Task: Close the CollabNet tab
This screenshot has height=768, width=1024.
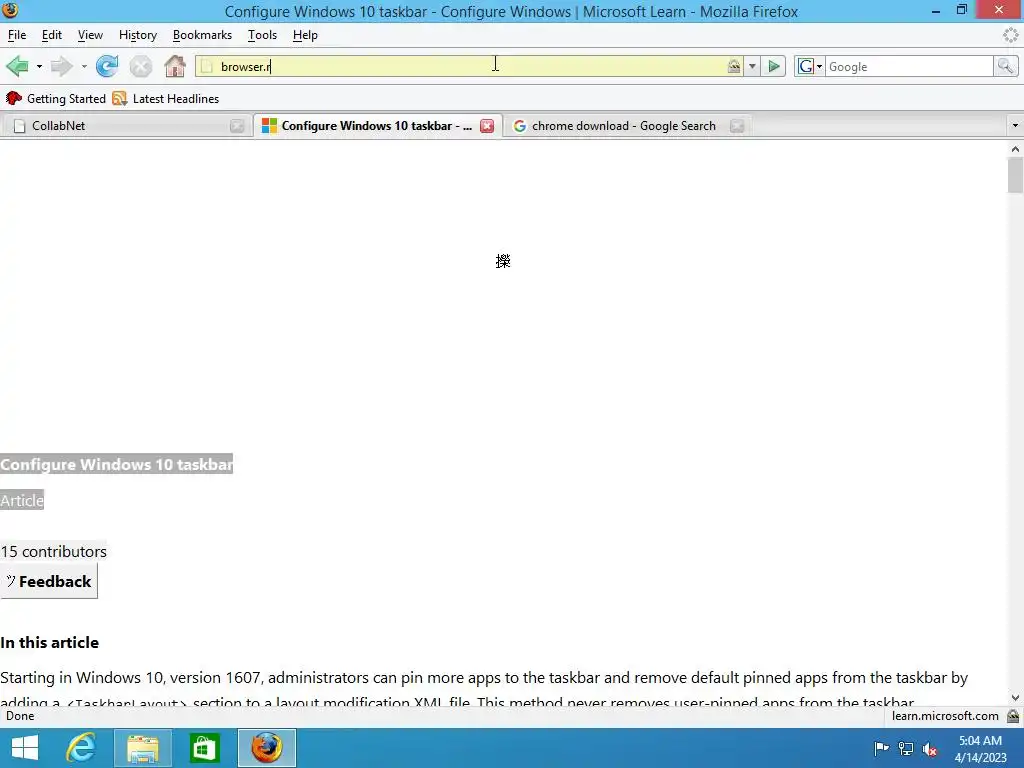Action: pos(237,126)
